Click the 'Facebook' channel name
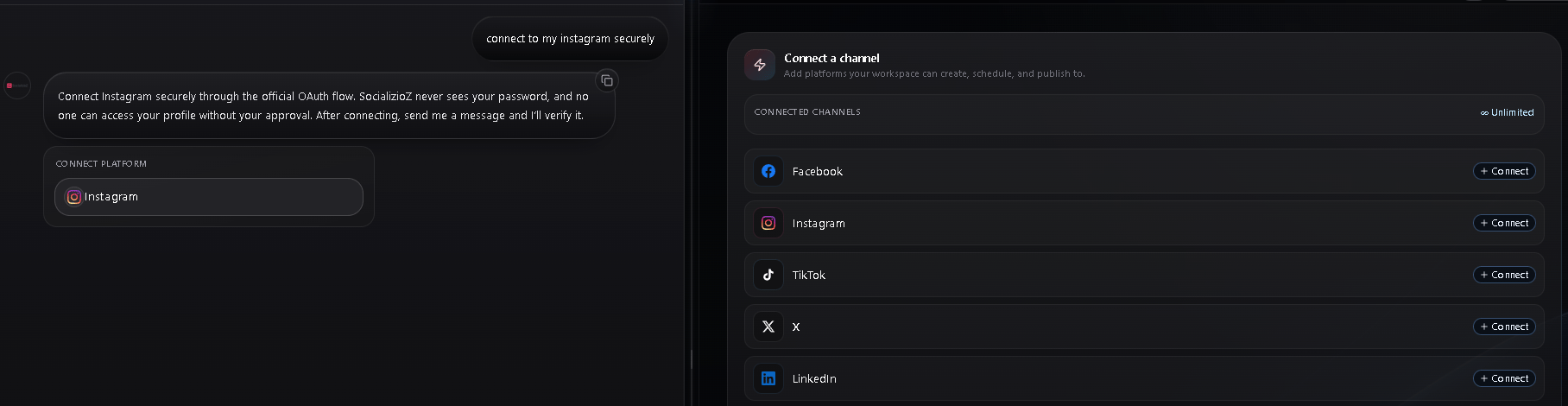Screen dimensions: 1568x406 click(x=817, y=171)
